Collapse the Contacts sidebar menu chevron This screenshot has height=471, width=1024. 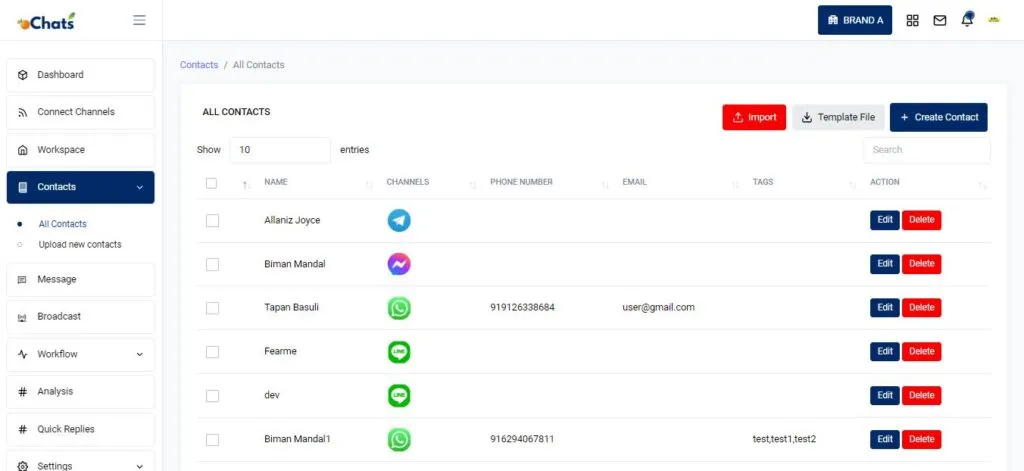(x=139, y=187)
